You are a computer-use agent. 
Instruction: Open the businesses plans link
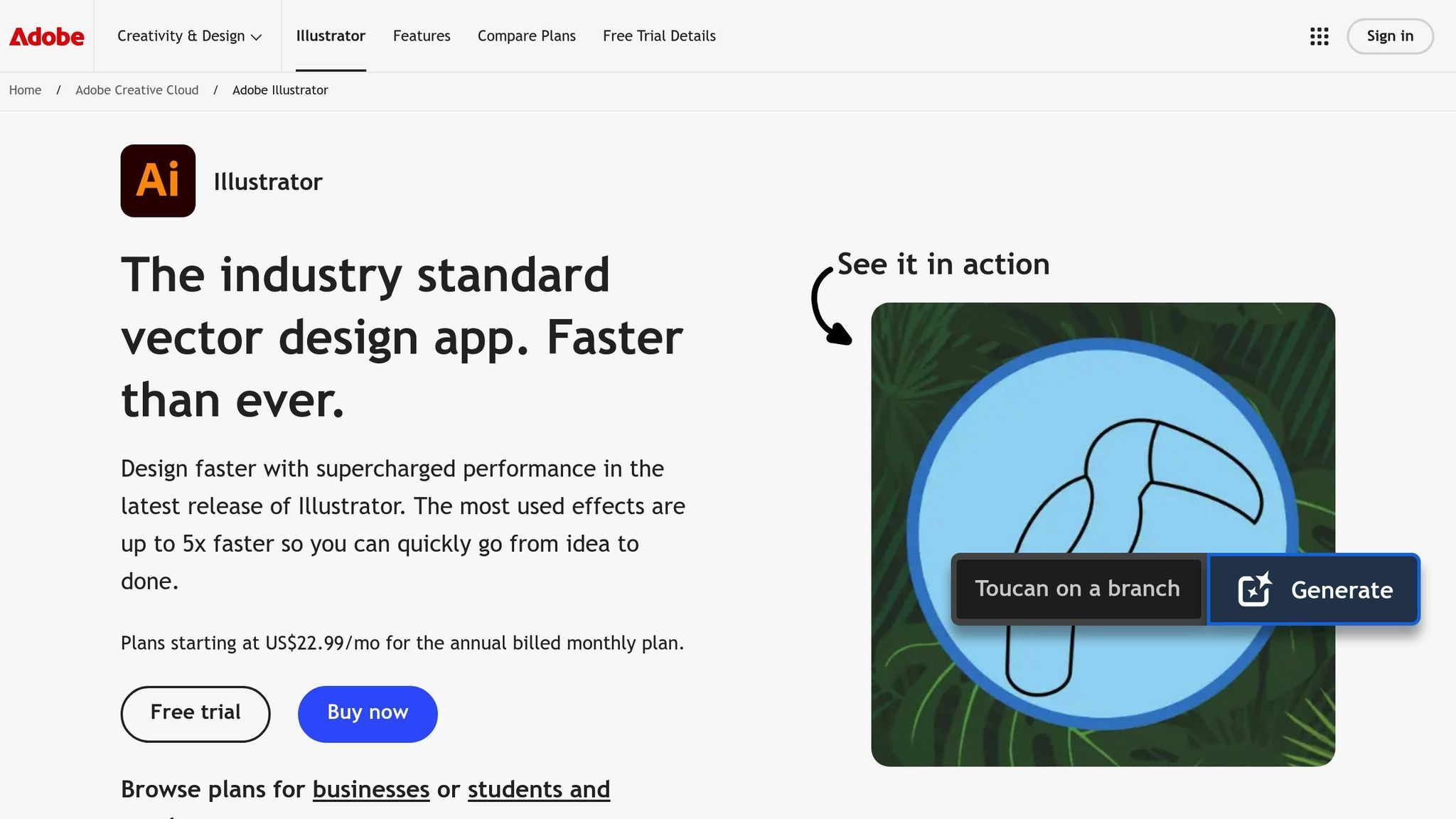[x=370, y=789]
